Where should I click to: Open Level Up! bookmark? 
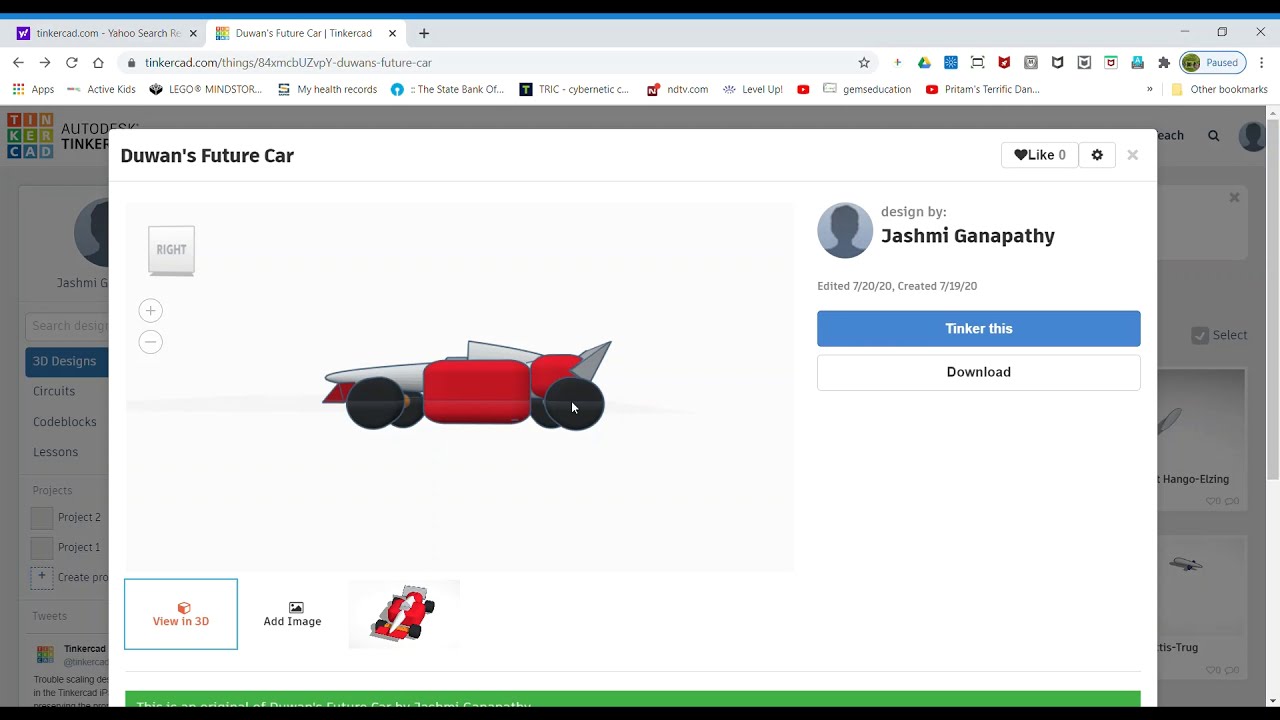point(753,89)
